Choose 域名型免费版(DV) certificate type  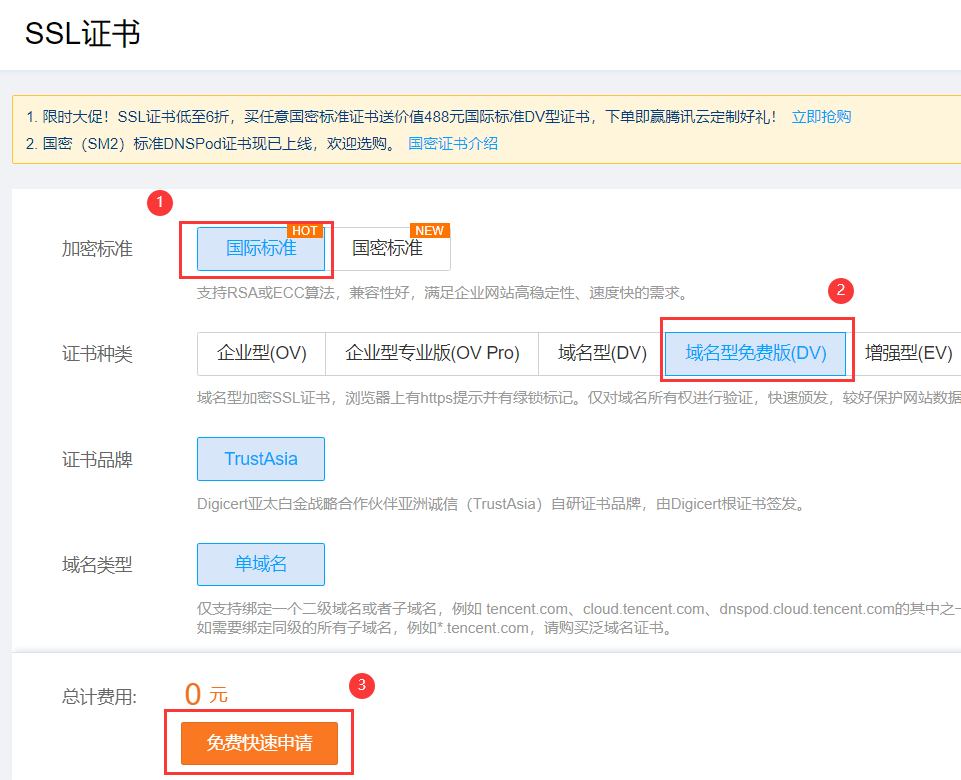(756, 354)
